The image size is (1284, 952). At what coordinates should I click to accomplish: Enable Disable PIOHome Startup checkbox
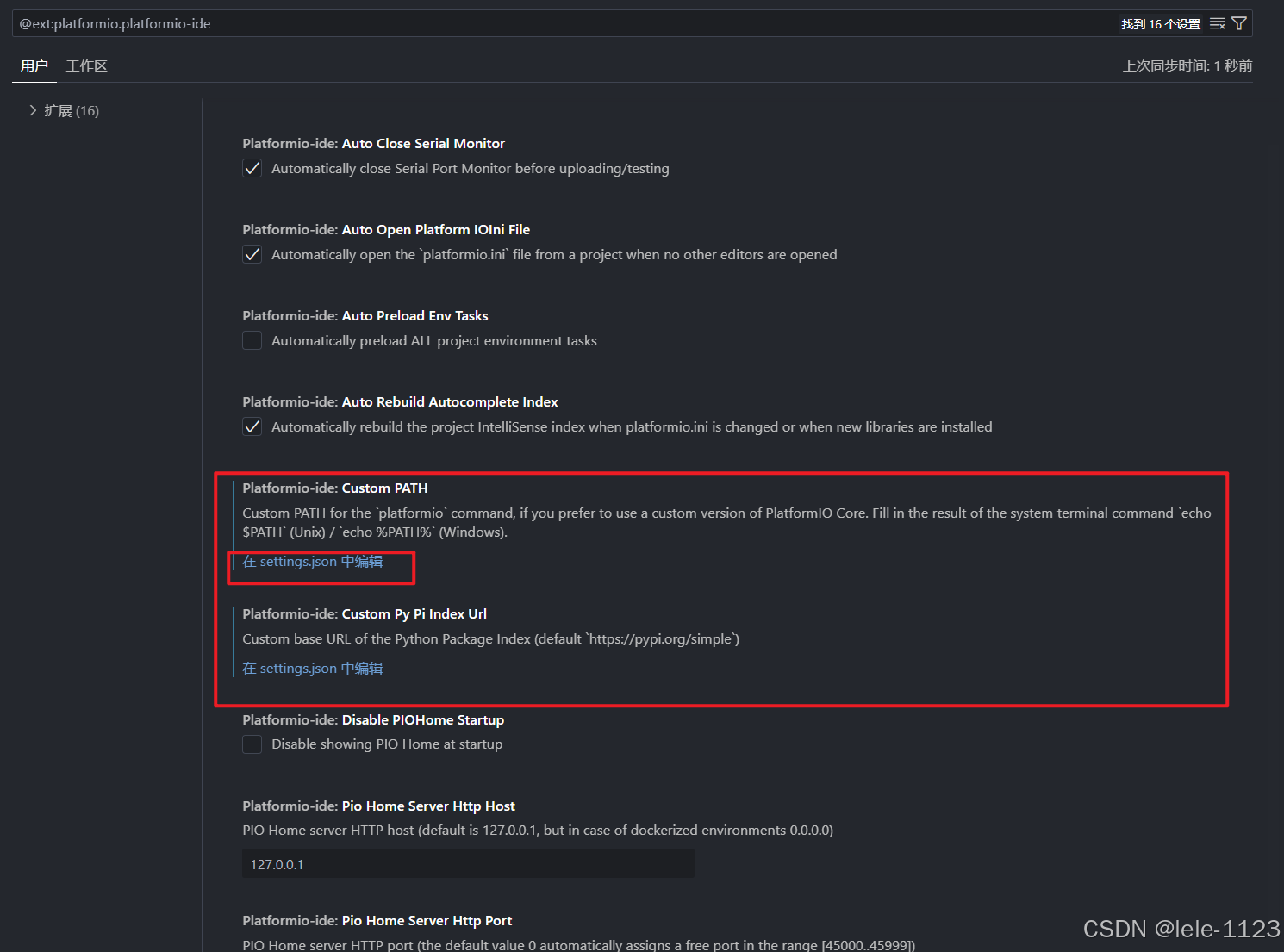click(x=252, y=744)
